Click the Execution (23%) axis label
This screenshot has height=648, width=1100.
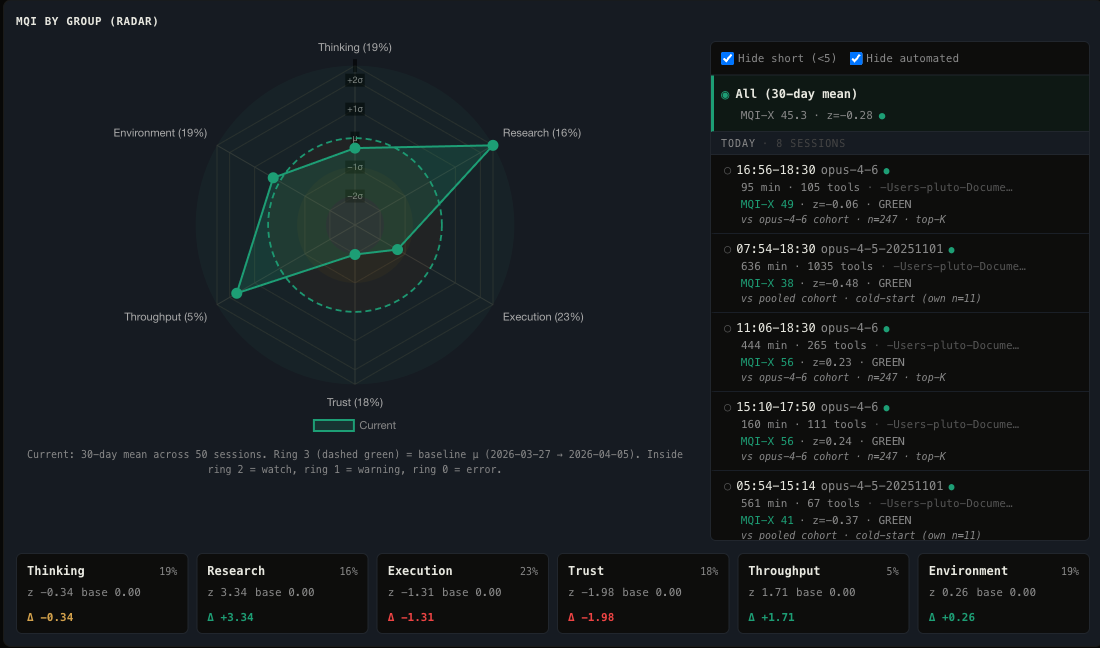coord(543,317)
